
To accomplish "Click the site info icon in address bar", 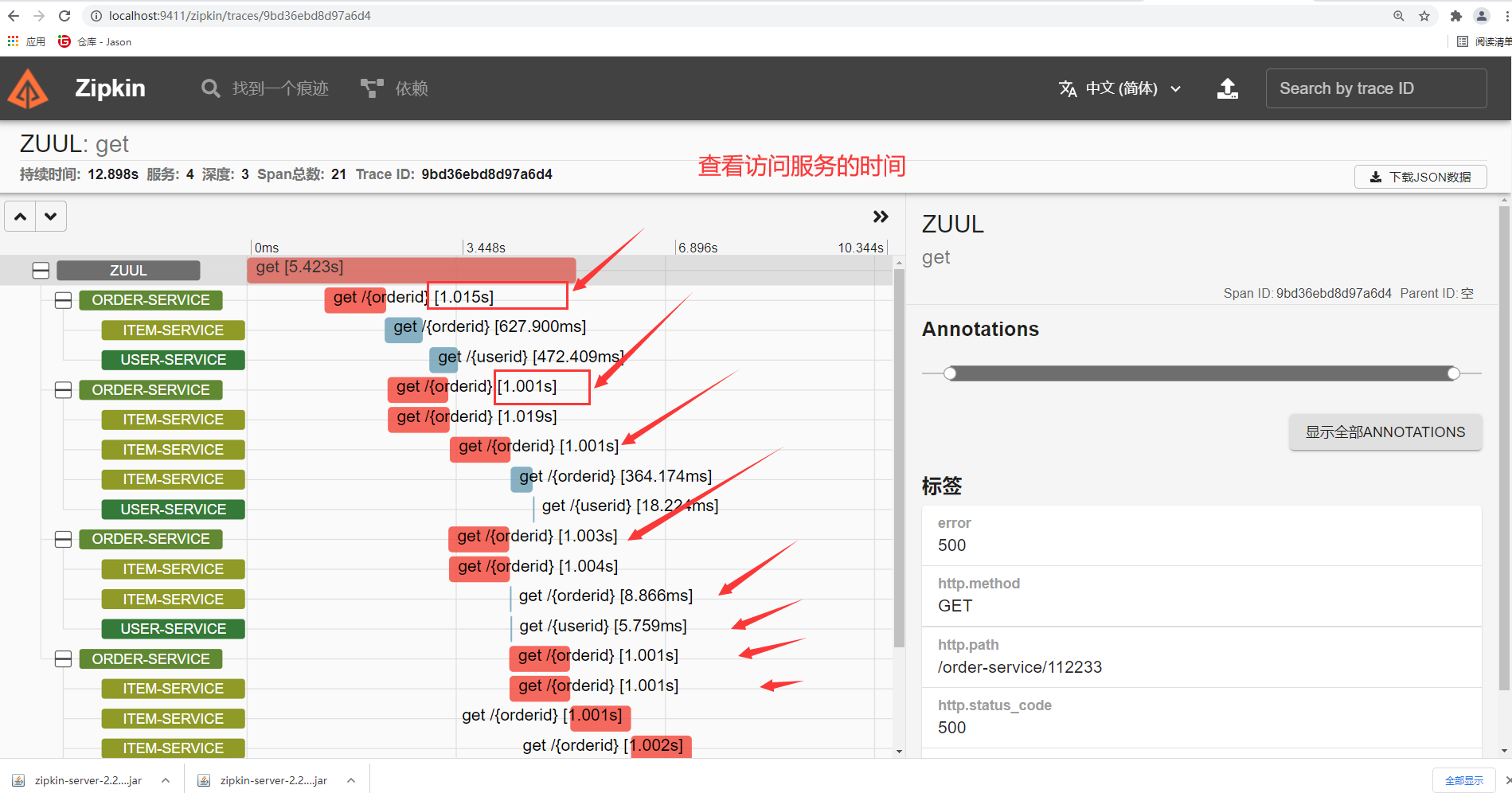I will point(96,16).
